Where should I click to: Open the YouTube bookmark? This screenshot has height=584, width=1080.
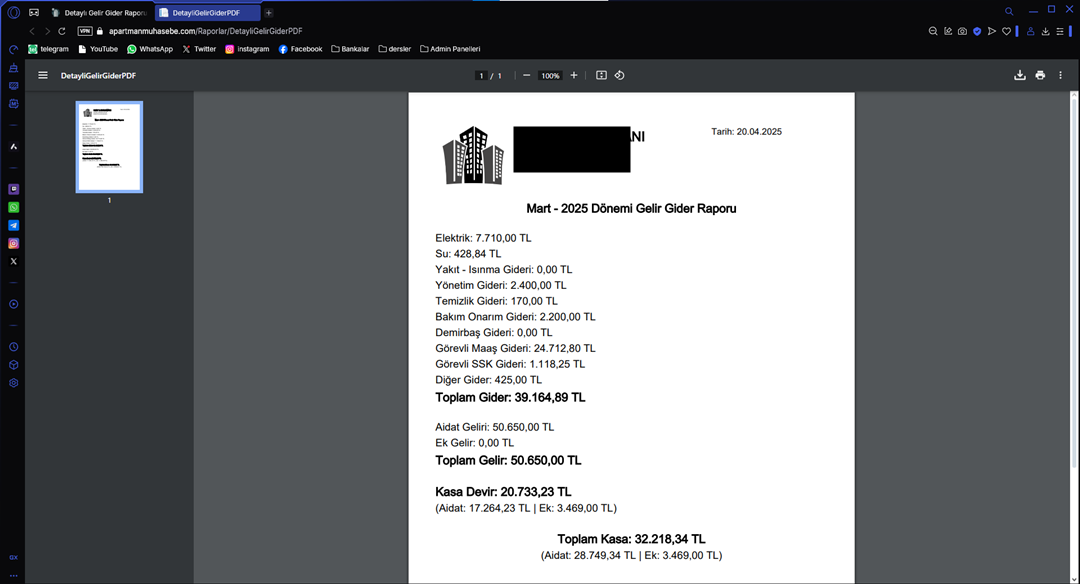point(98,49)
